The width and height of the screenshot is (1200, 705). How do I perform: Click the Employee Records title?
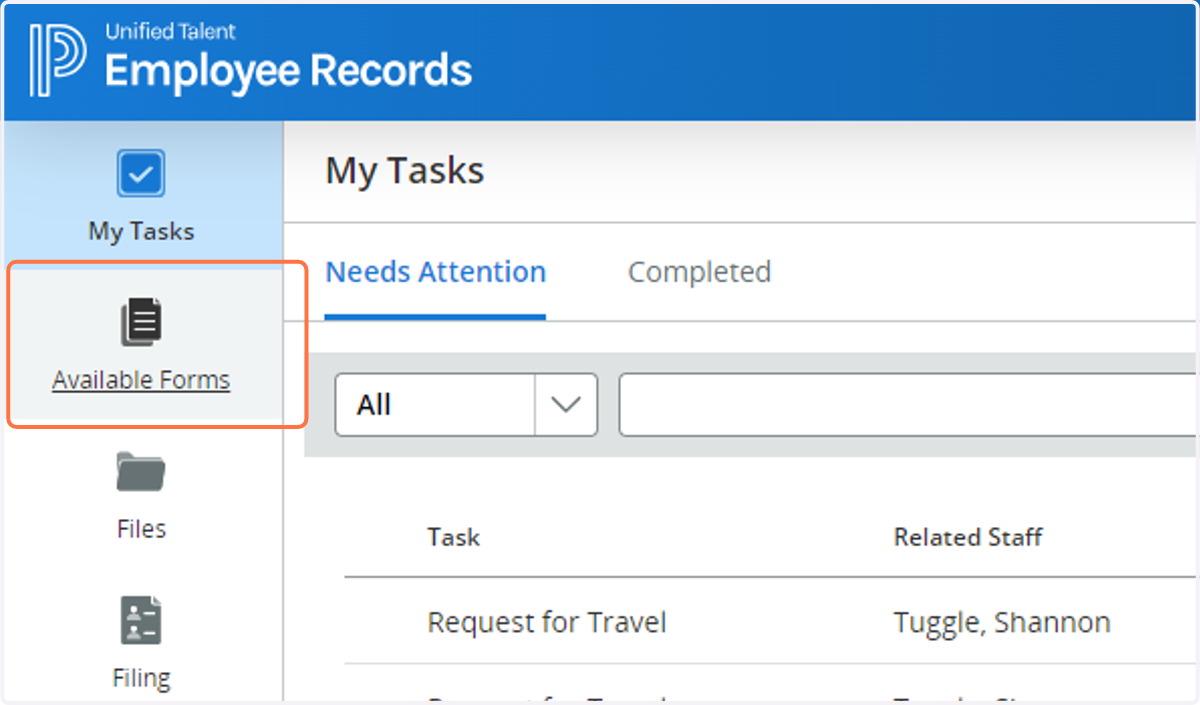coord(288,71)
